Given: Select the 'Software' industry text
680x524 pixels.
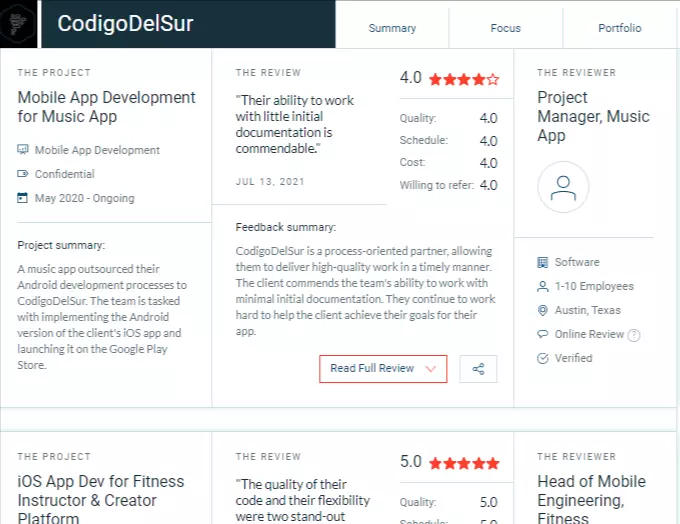Looking at the screenshot, I should pos(577,262).
